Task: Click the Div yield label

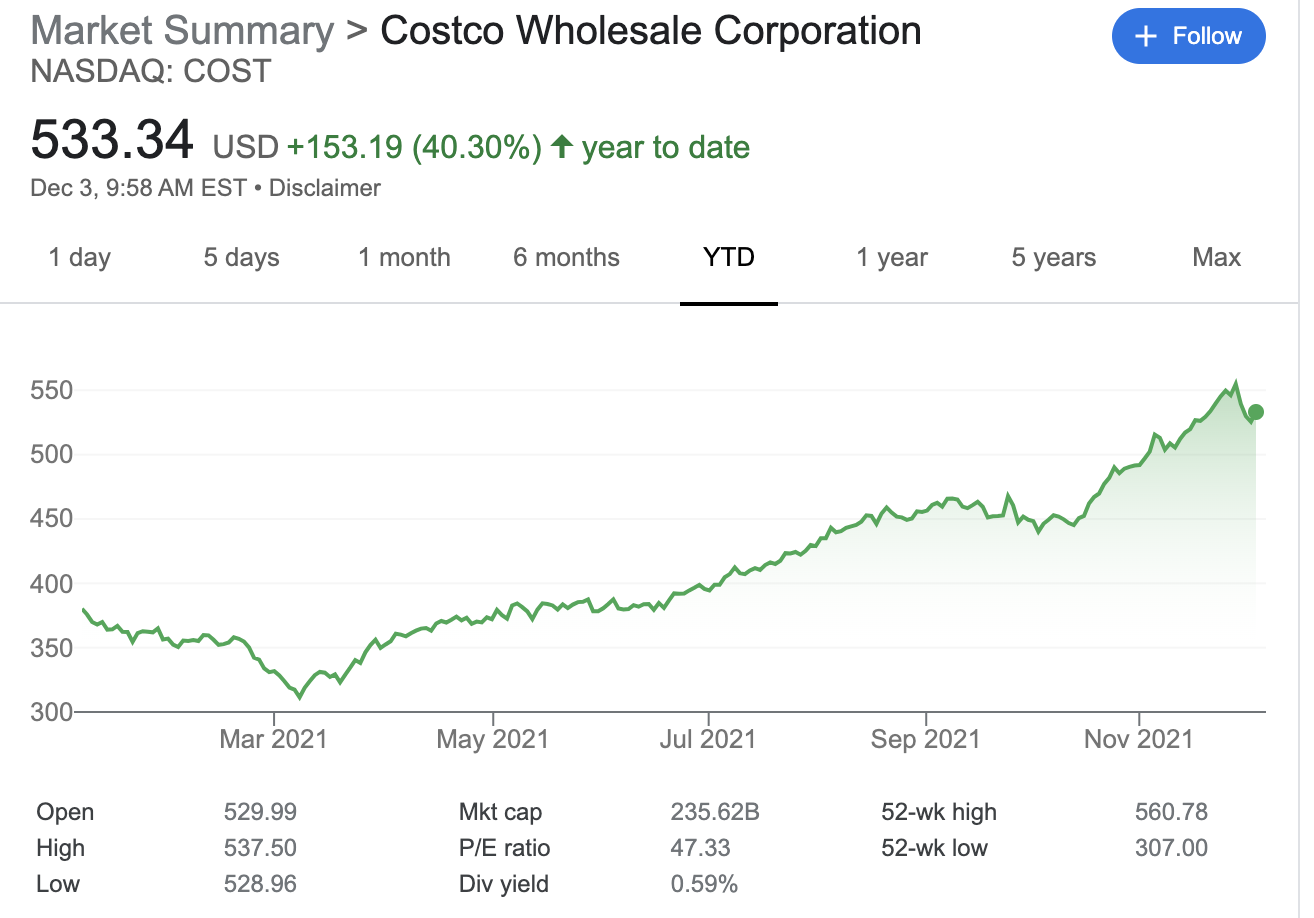Action: pyautogui.click(x=504, y=884)
